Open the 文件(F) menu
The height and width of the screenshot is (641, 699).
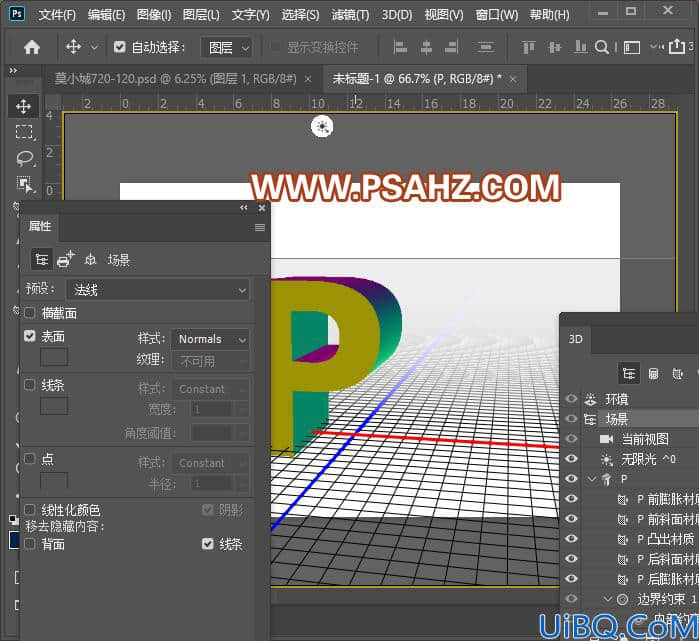[57, 15]
